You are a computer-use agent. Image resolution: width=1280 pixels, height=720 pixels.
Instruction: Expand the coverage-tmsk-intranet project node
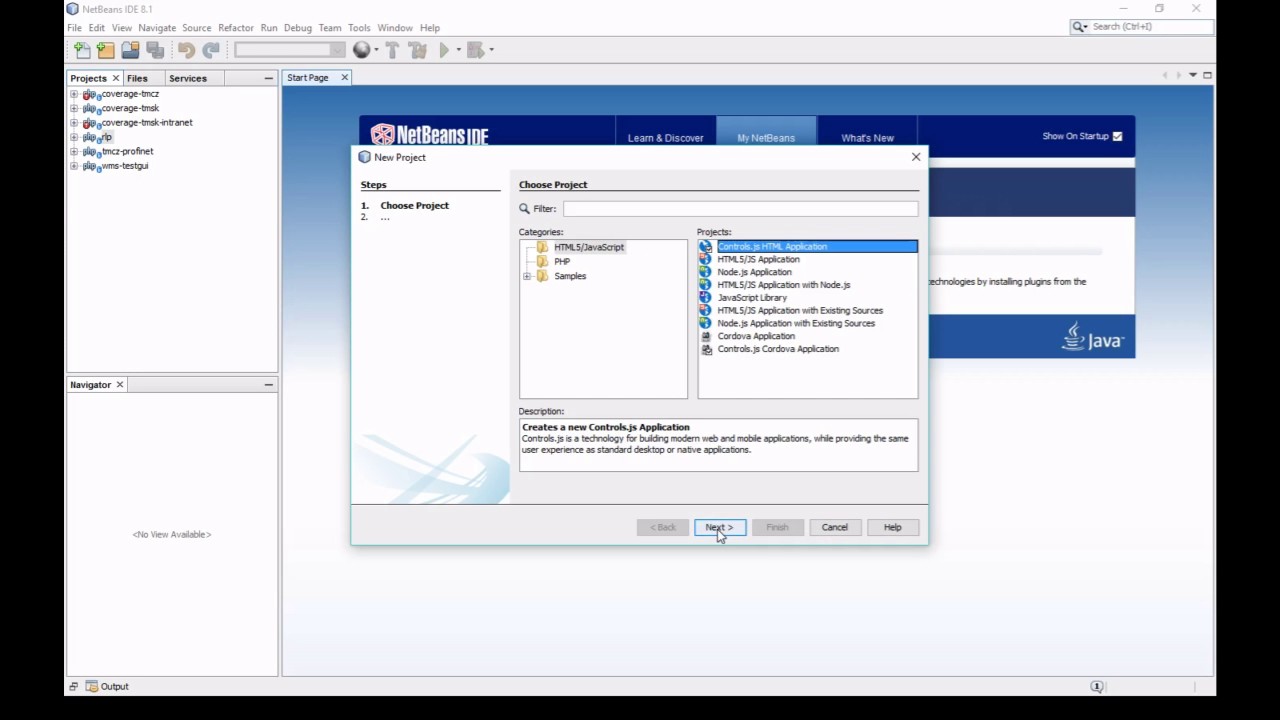tap(74, 123)
